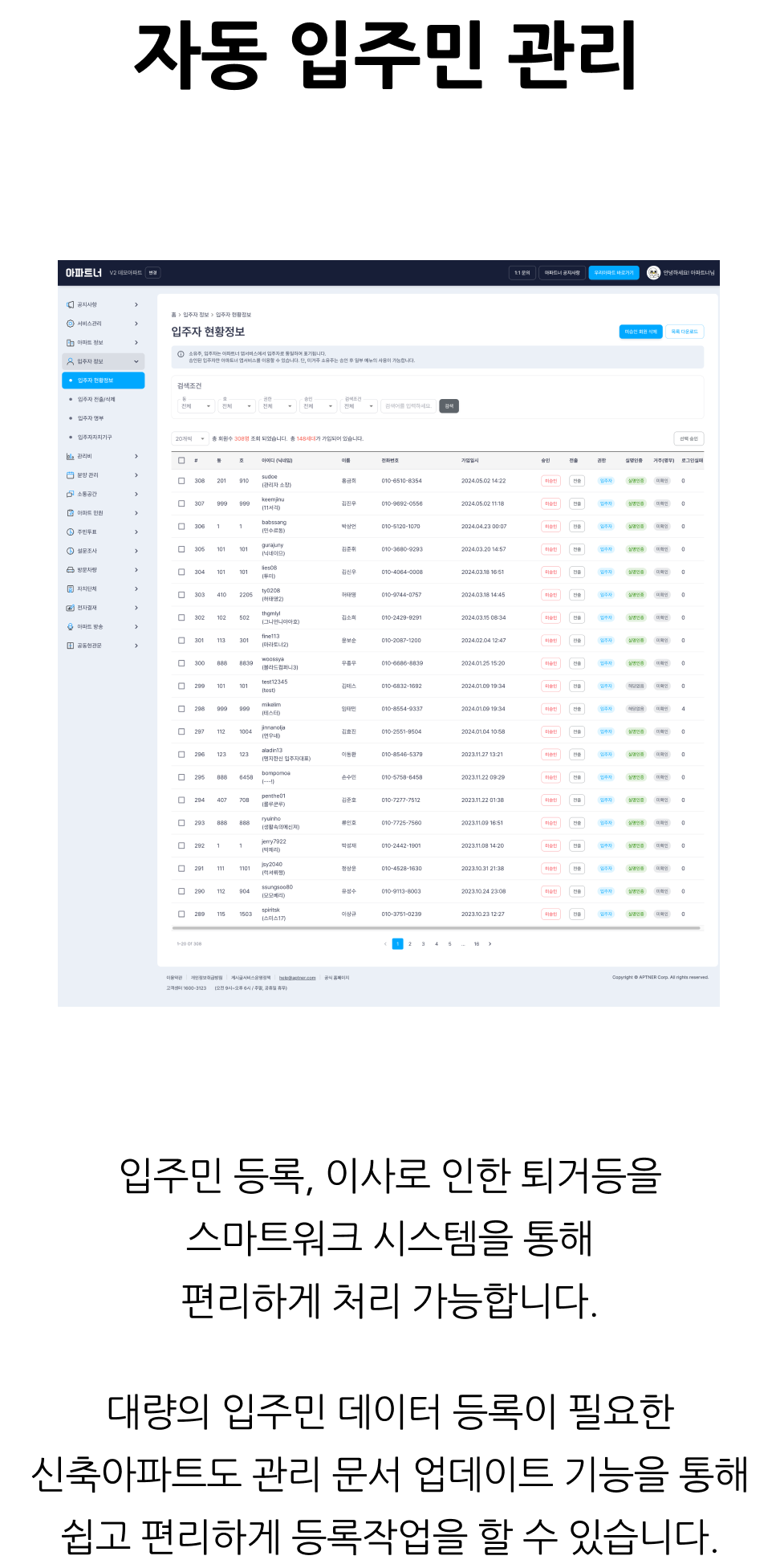This screenshot has width=780, height=1568.
Task: Open the 전자결재 menu item
Action: click(x=104, y=608)
